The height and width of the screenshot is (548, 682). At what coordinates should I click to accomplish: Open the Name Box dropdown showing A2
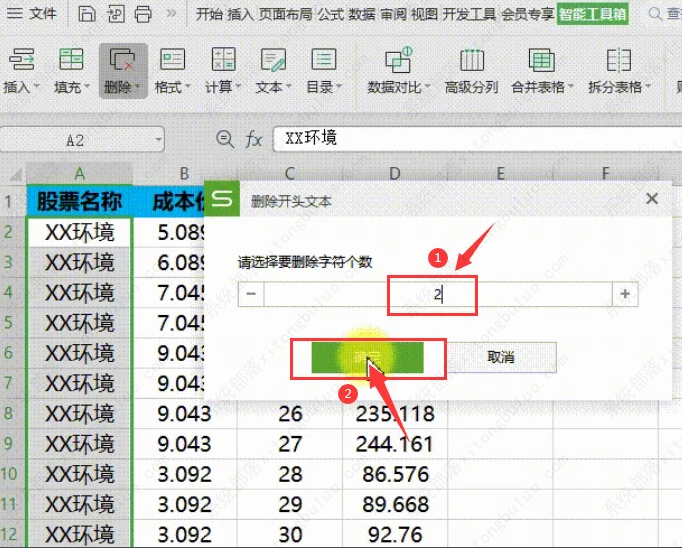coord(158,140)
